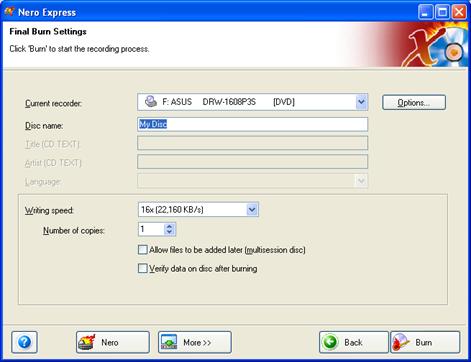Click the burning disc icon on Burn
The width and height of the screenshot is (471, 362).
pos(401,342)
